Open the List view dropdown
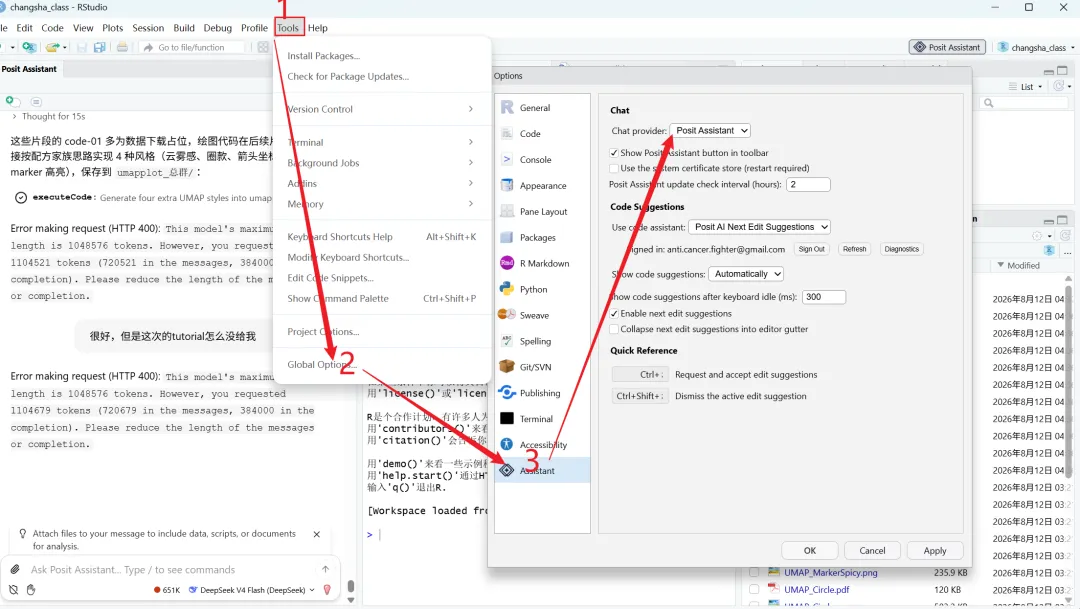The image size is (1080, 609). click(x=1026, y=87)
